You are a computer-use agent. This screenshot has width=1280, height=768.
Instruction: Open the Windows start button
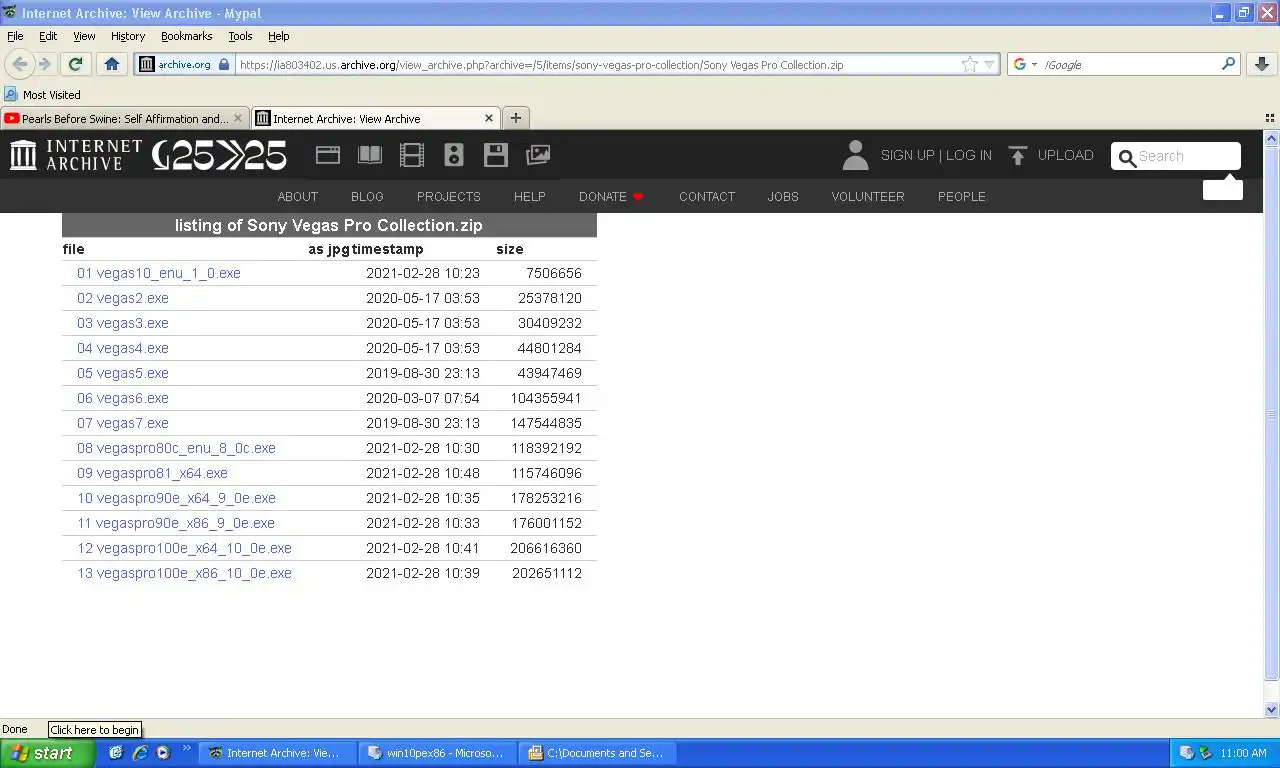[x=47, y=753]
